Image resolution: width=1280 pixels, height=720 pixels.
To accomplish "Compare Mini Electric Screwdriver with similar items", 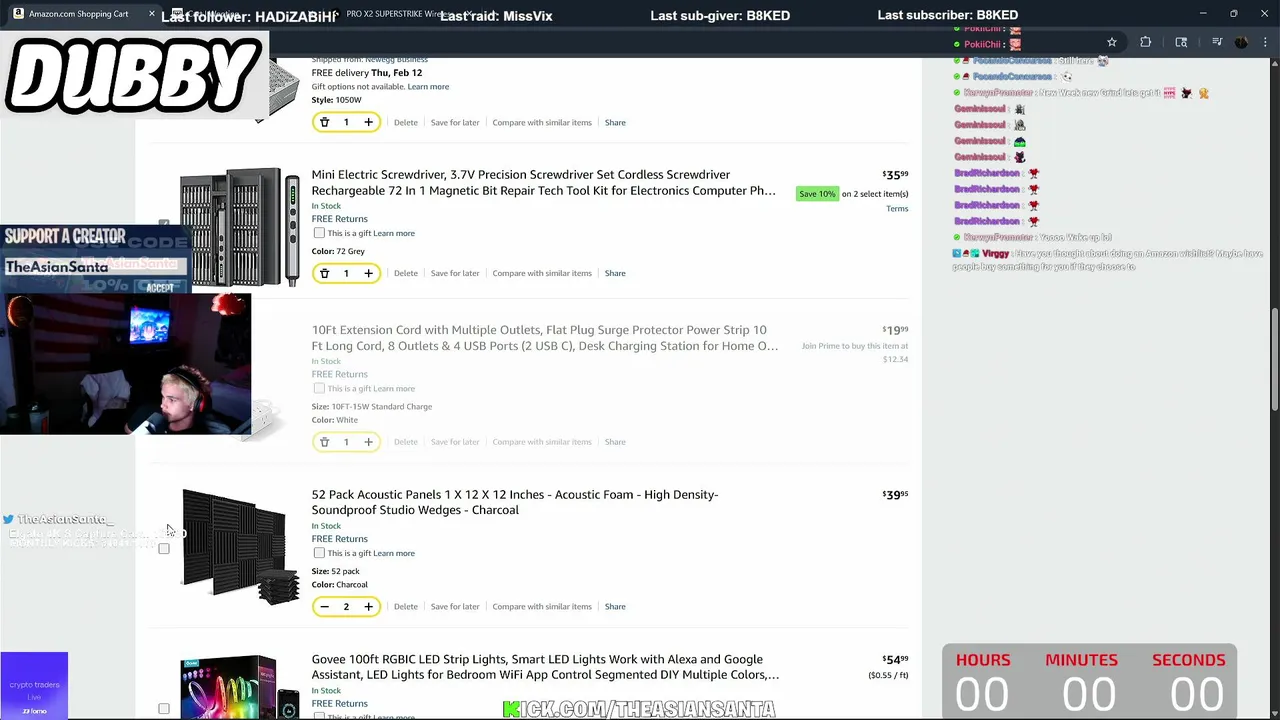I will click(542, 273).
